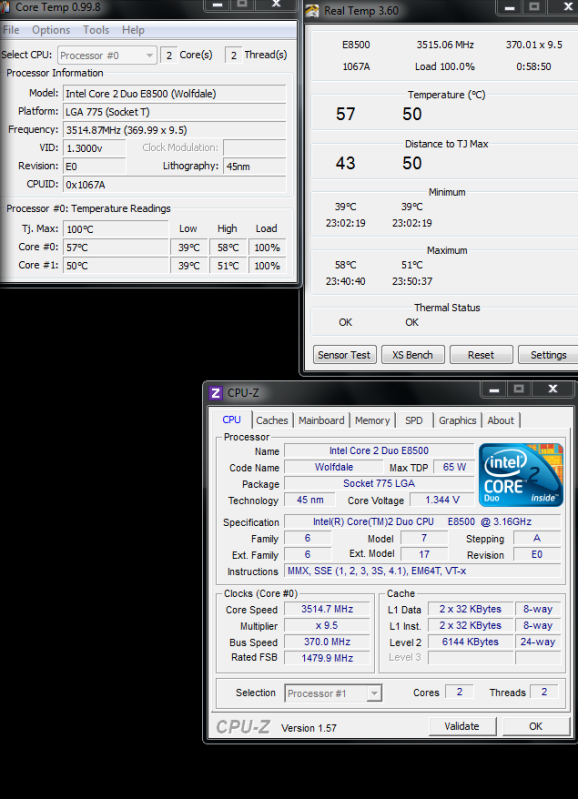
Task: Click the VID field showing 1.3000v
Action: [x=94, y=148]
